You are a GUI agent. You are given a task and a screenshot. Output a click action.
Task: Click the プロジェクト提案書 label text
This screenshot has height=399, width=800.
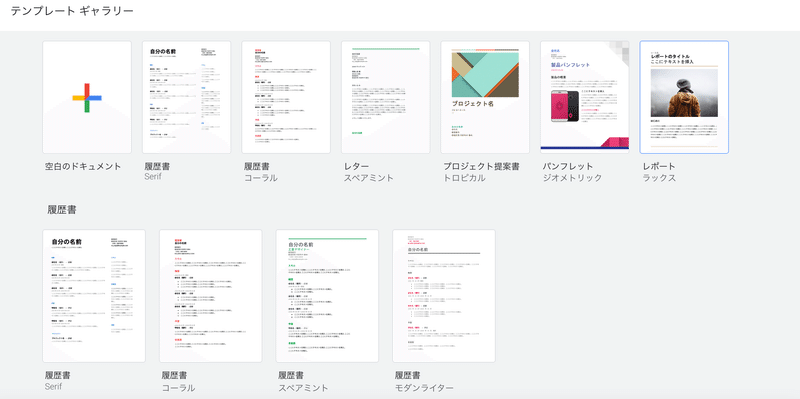(x=482, y=166)
